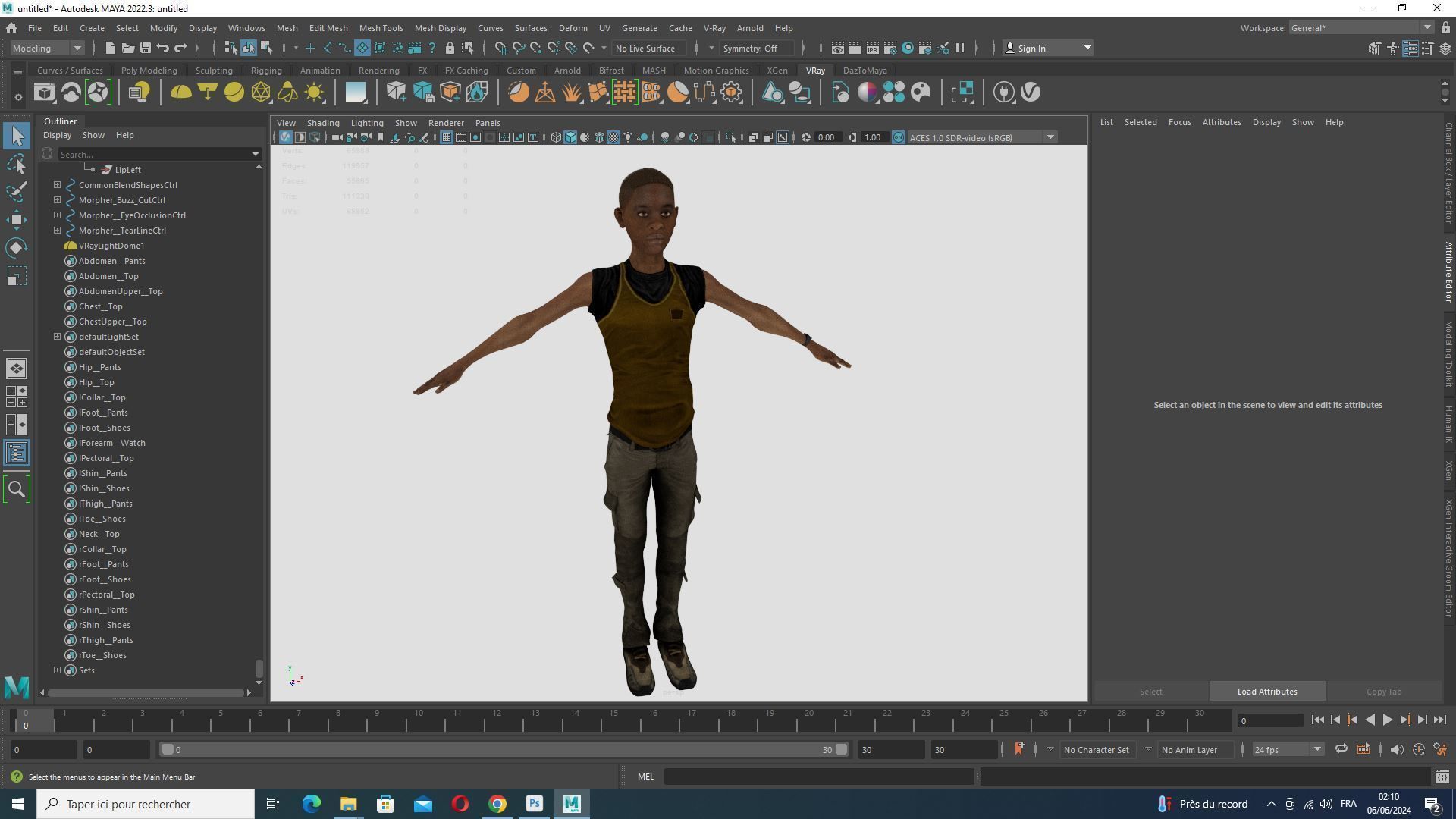
Task: Expand the defaultLightSet node
Action: (x=58, y=337)
